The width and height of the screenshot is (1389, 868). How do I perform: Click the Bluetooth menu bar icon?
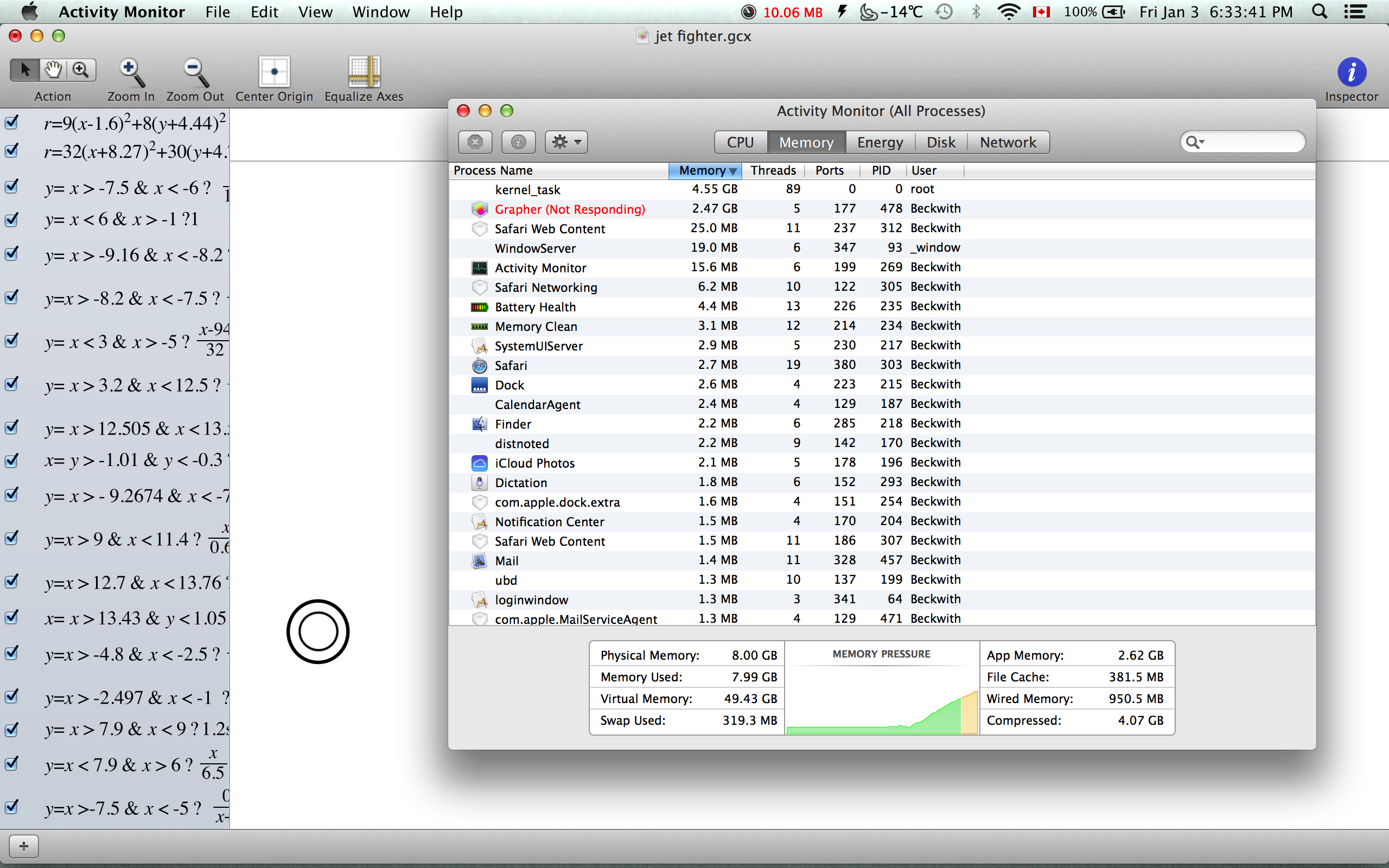click(976, 12)
